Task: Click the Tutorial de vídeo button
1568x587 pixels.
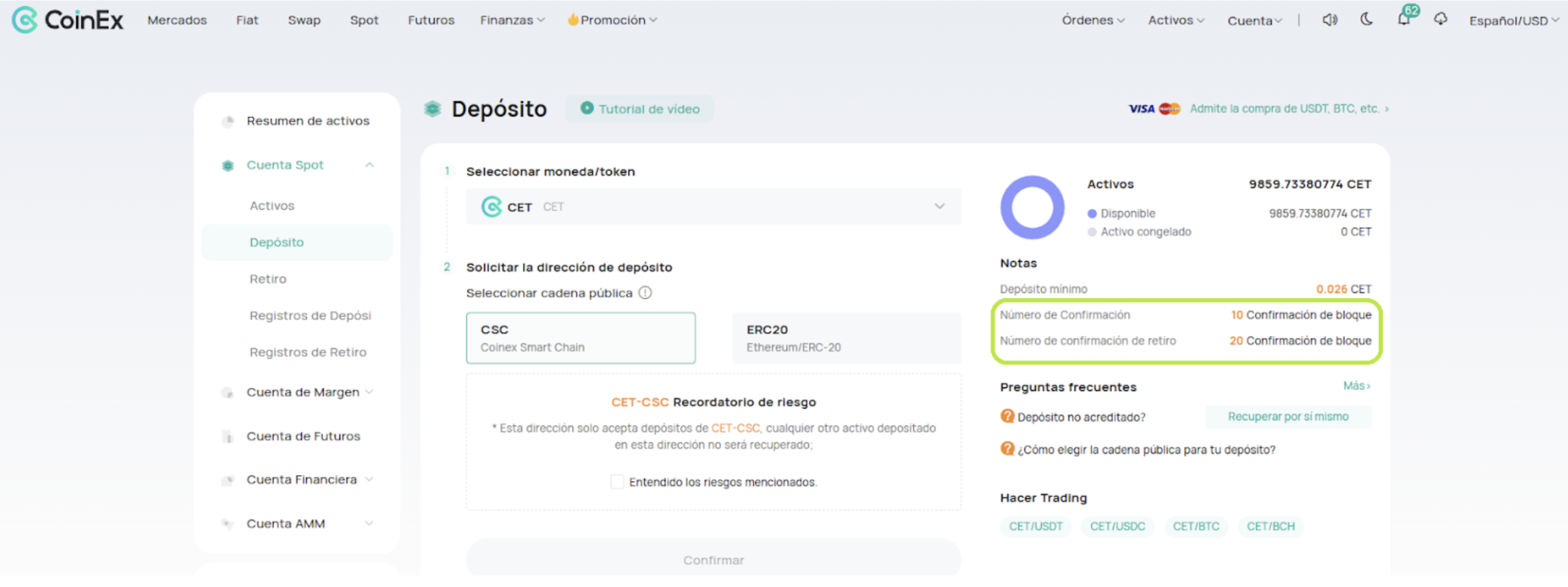Action: [640, 109]
